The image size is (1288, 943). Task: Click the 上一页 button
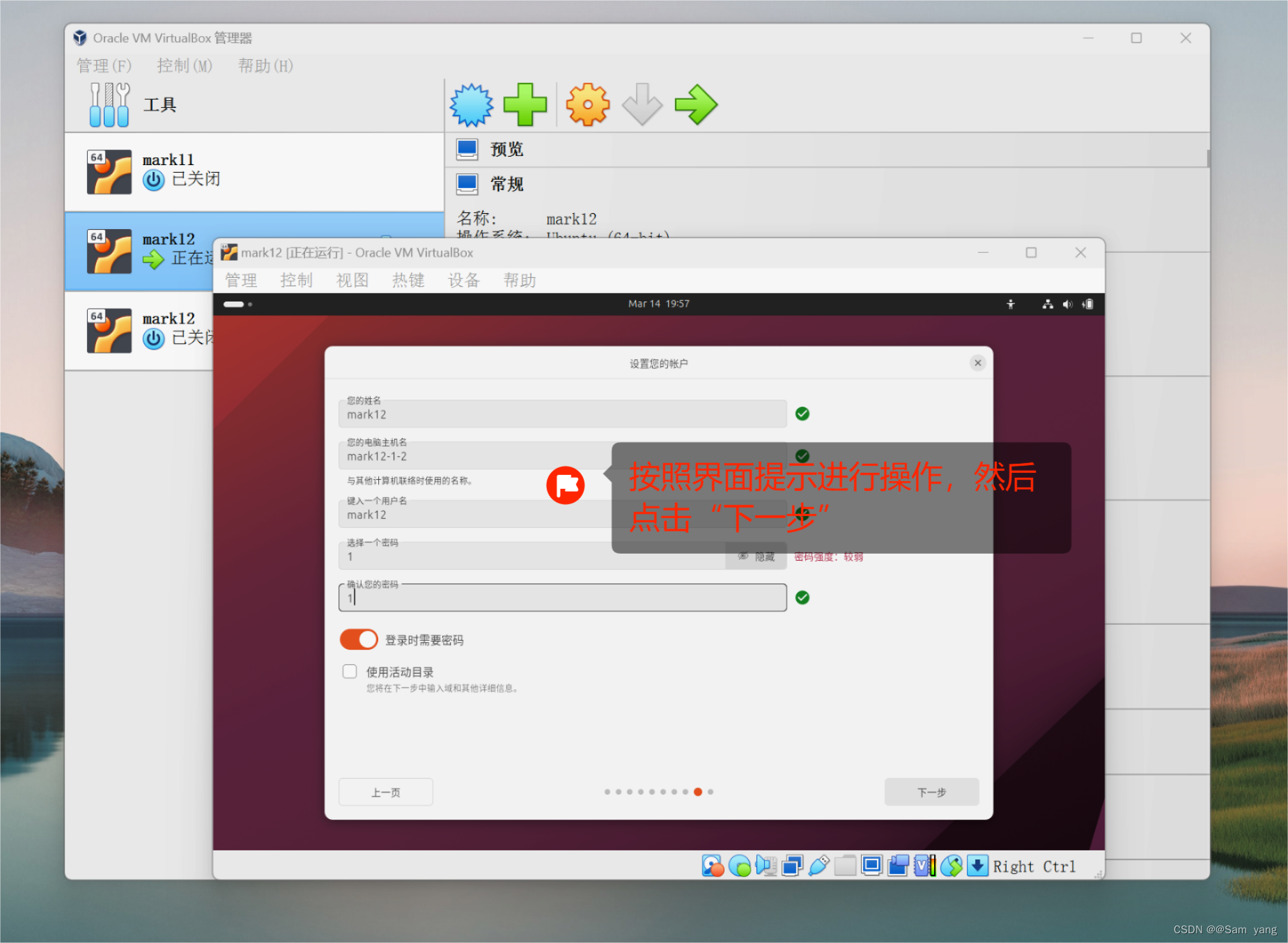click(385, 792)
